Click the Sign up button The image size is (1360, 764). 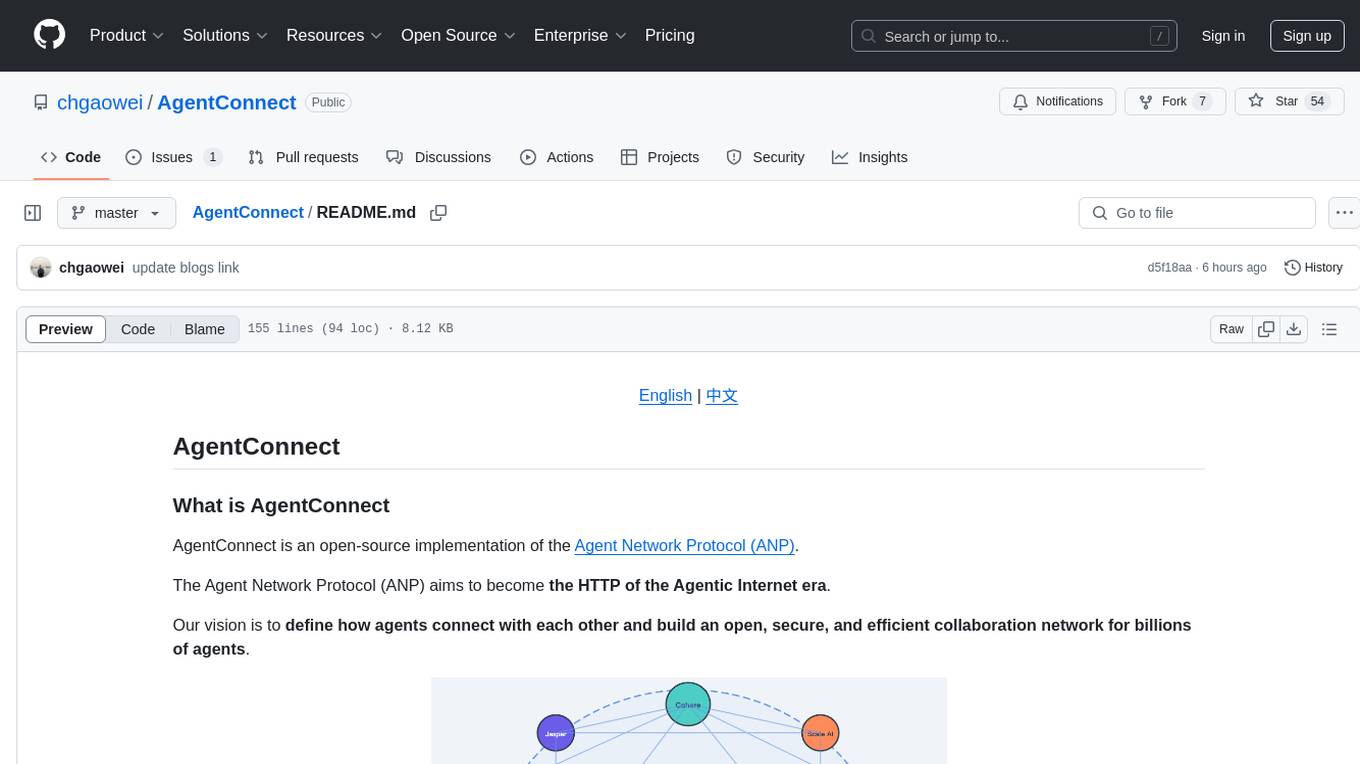click(x=1307, y=36)
